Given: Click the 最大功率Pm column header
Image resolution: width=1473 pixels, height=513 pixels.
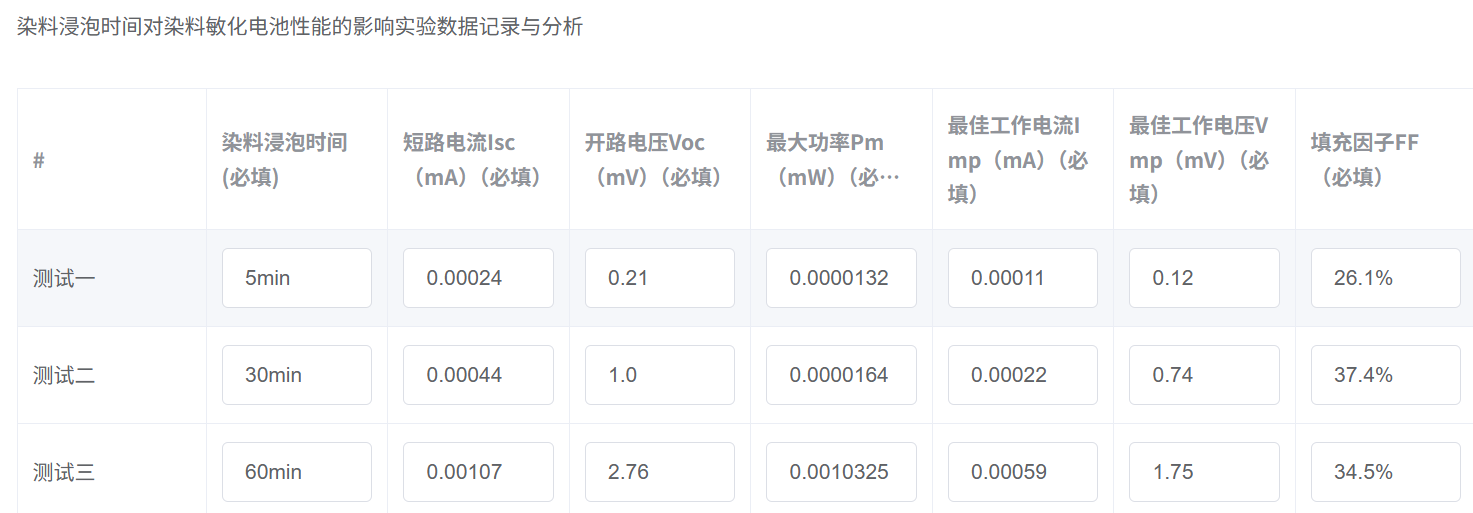Looking at the screenshot, I should 832,159.
